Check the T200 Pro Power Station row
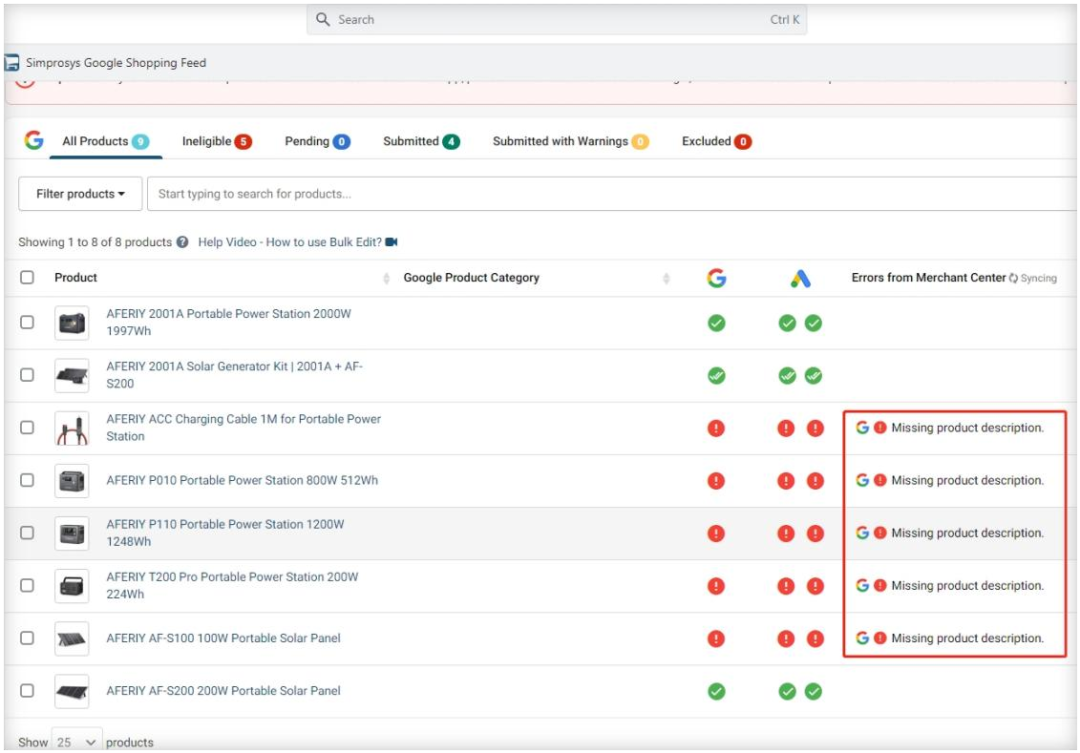The width and height of the screenshot is (1080, 753). pyautogui.click(x=27, y=585)
